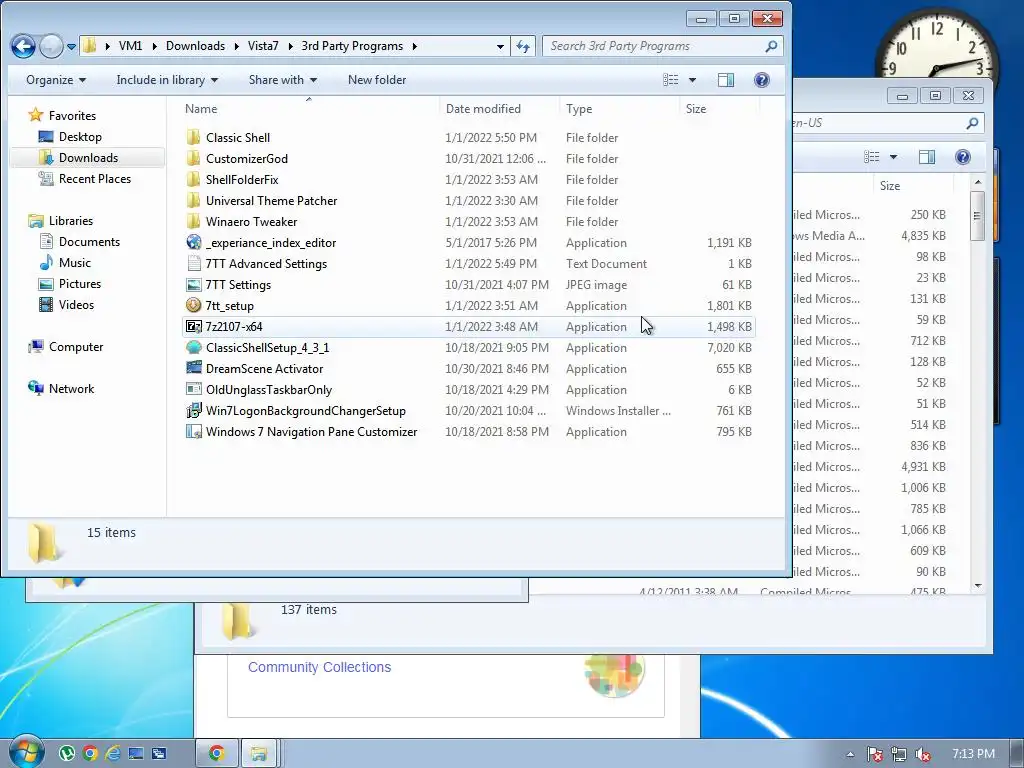Open the recent pages dropdown arrow
The height and width of the screenshot is (768, 1024).
coord(71,46)
